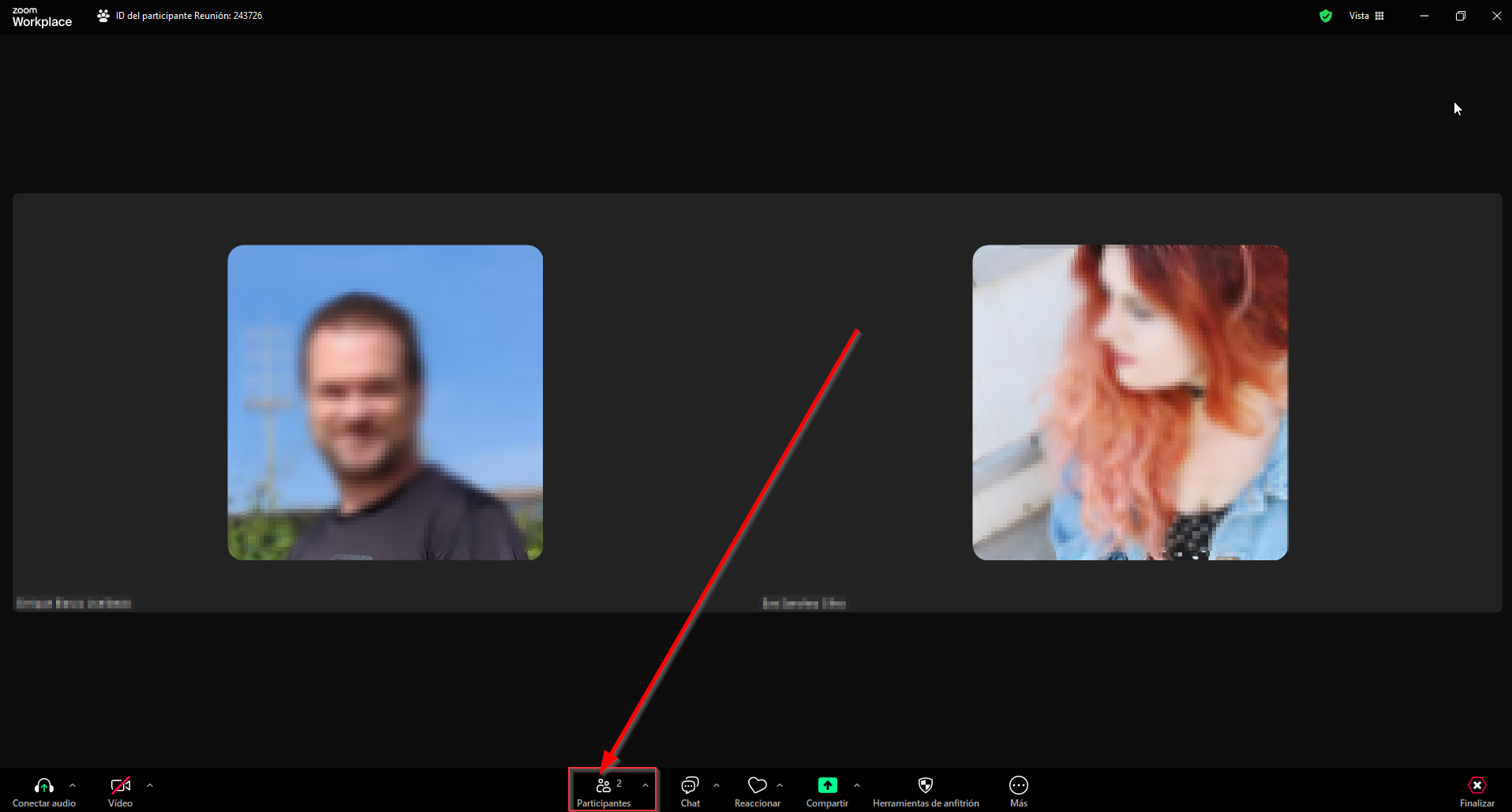Open the Vista layout menu

1366,16
